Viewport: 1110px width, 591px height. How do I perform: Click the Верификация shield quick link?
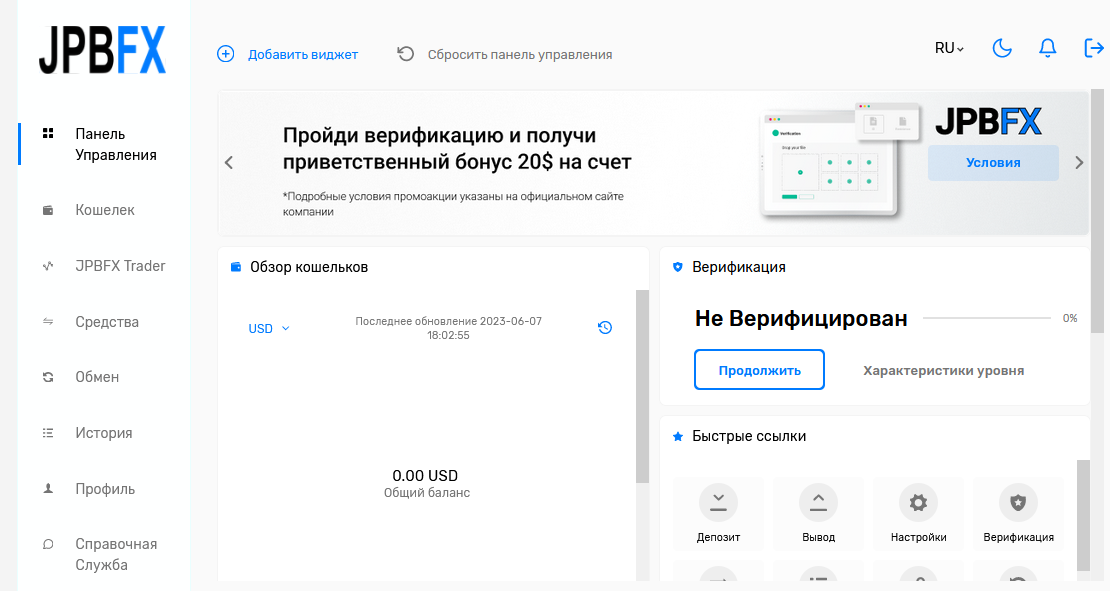[x=1018, y=502]
